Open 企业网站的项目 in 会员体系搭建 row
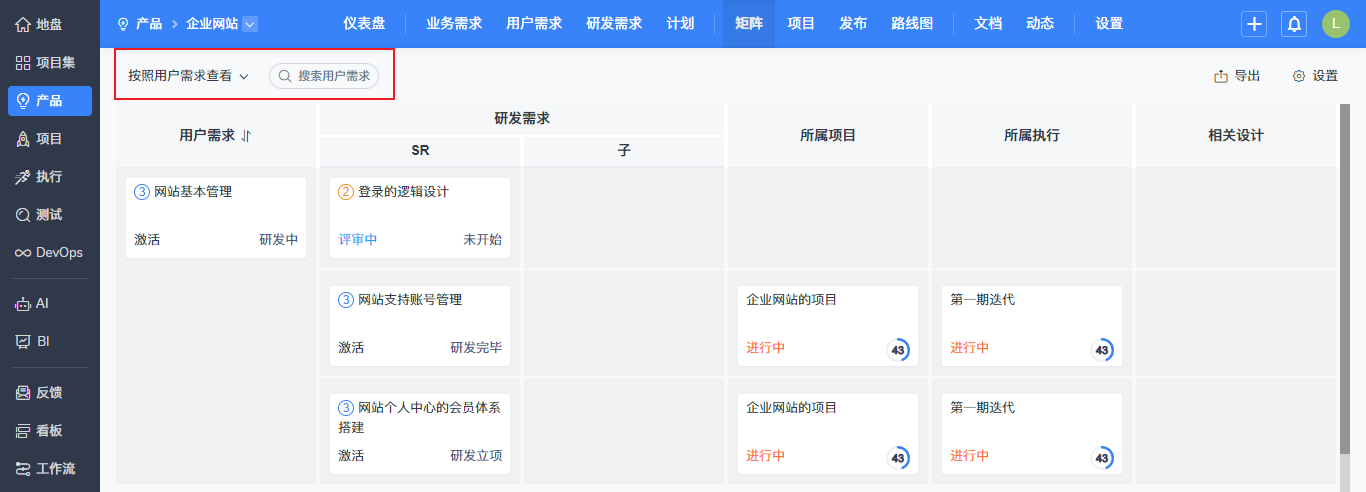The height and width of the screenshot is (492, 1366). pos(828,434)
